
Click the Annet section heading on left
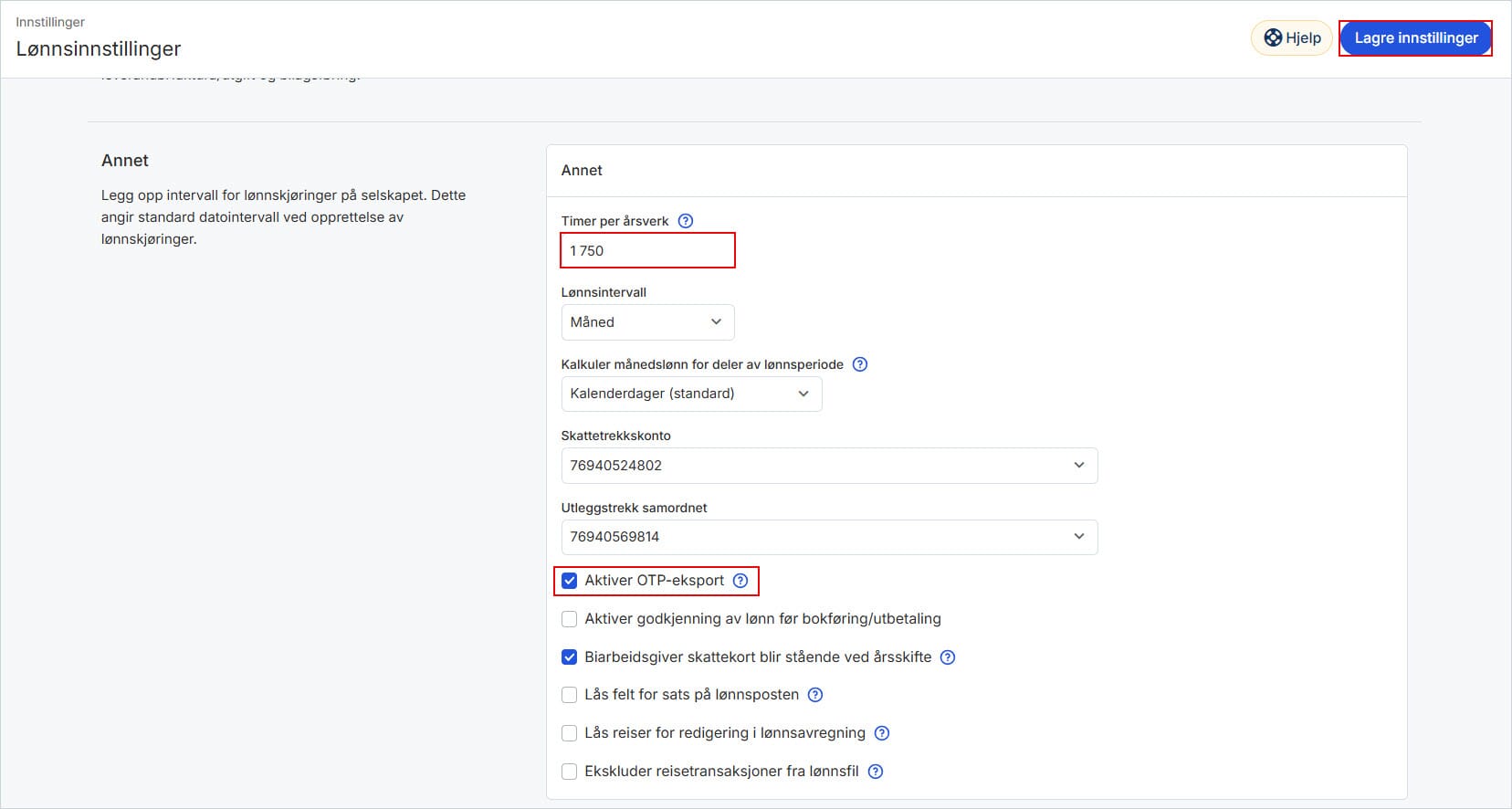coord(125,161)
